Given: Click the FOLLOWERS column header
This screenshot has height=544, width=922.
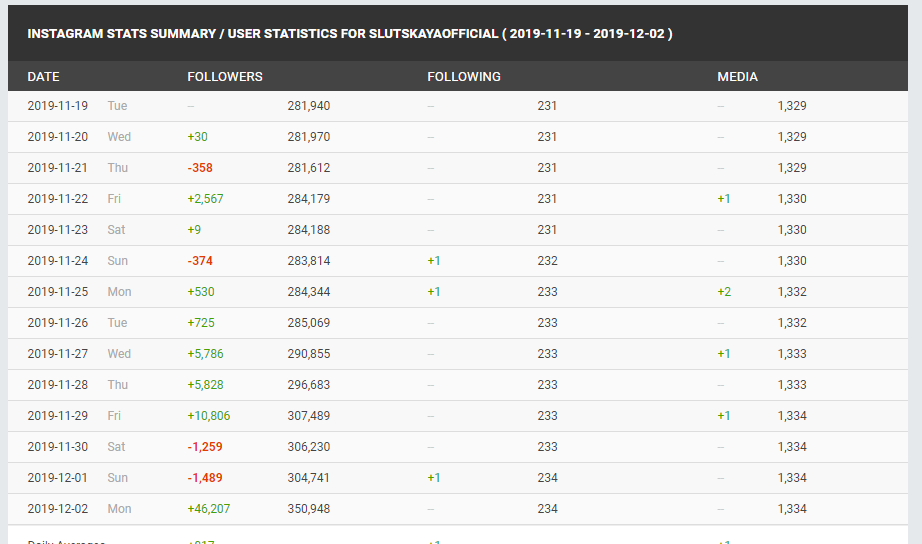Looking at the screenshot, I should (x=225, y=76).
